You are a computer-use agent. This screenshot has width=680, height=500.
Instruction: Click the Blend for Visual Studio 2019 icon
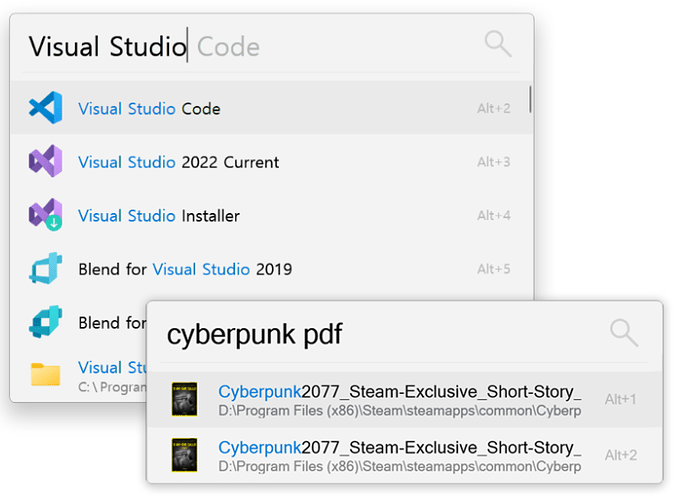point(46,268)
